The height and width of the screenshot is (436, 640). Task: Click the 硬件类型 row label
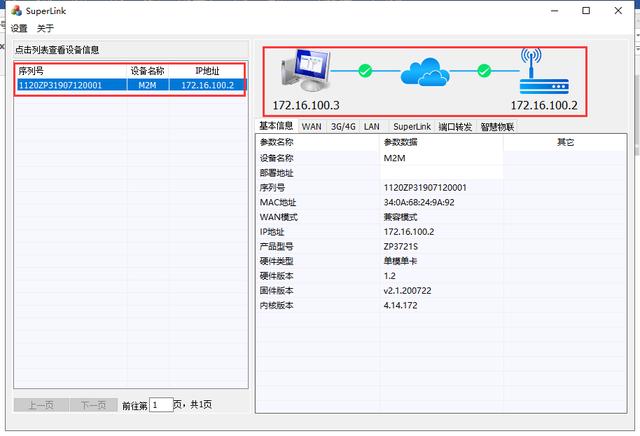[277, 261]
